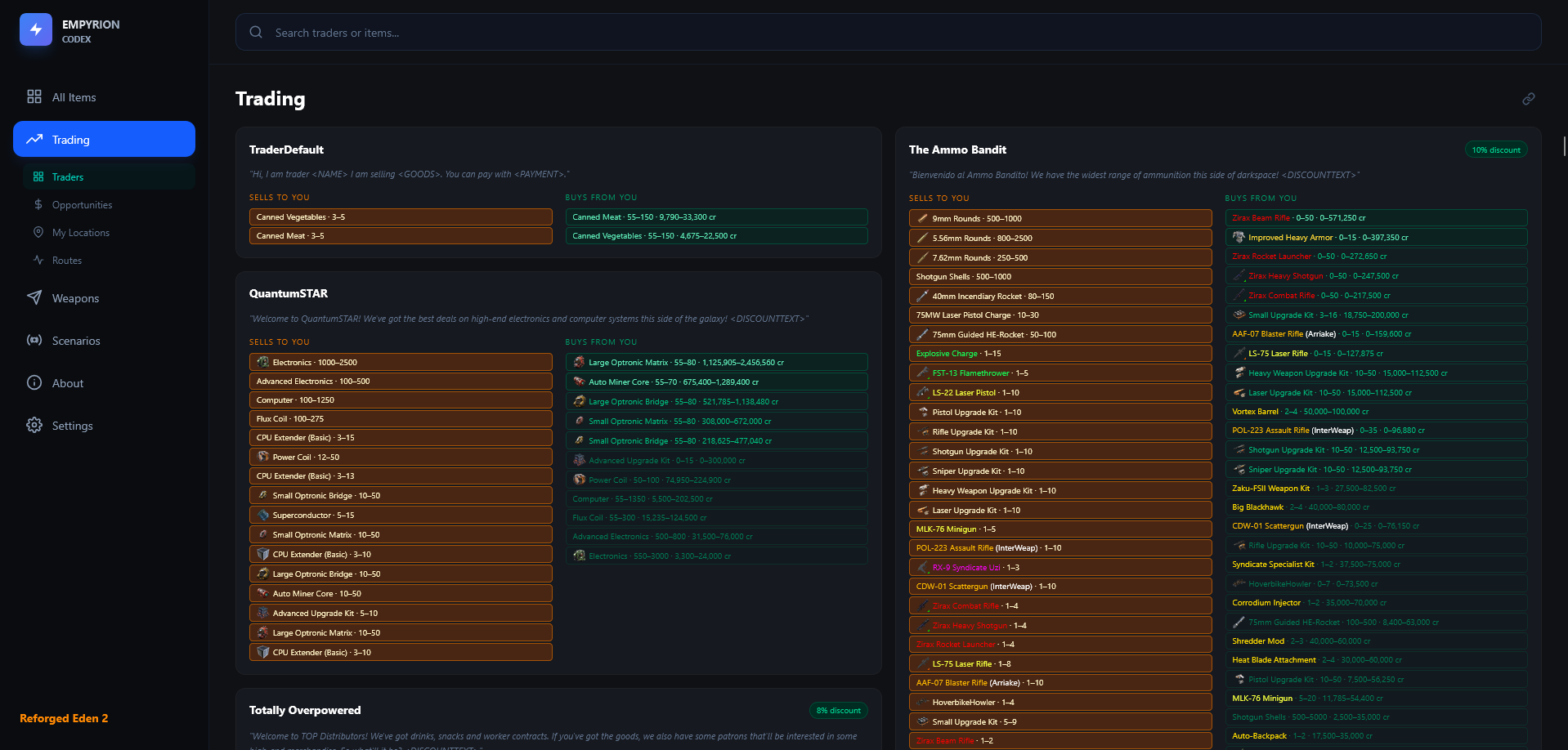Viewport: 1568px width, 750px height.
Task: Click the About info icon
Action: pyautogui.click(x=34, y=383)
